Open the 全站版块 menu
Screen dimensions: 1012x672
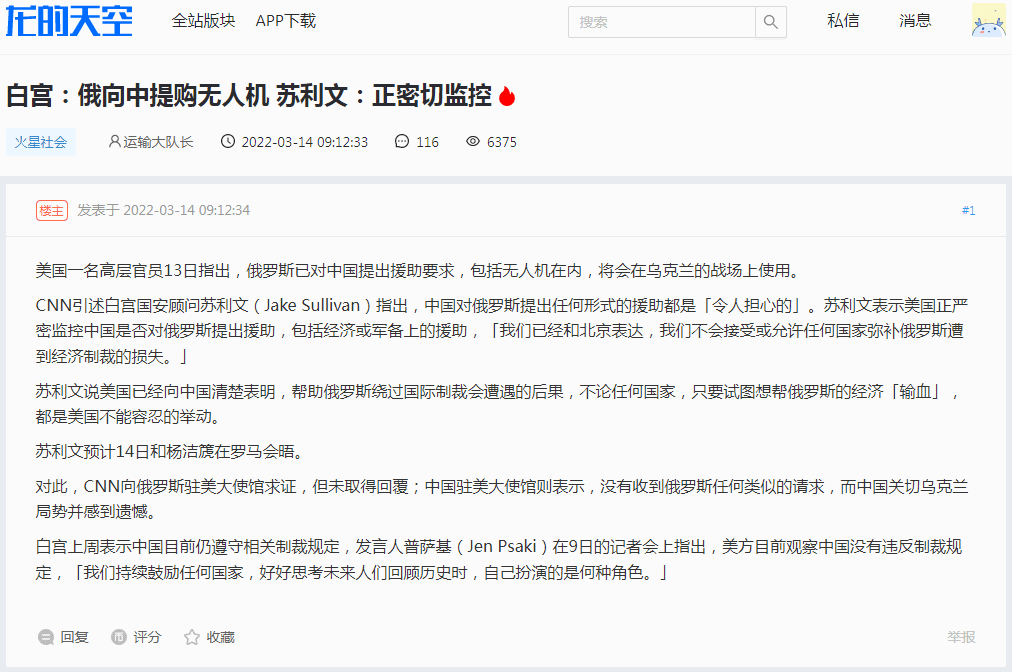click(203, 21)
